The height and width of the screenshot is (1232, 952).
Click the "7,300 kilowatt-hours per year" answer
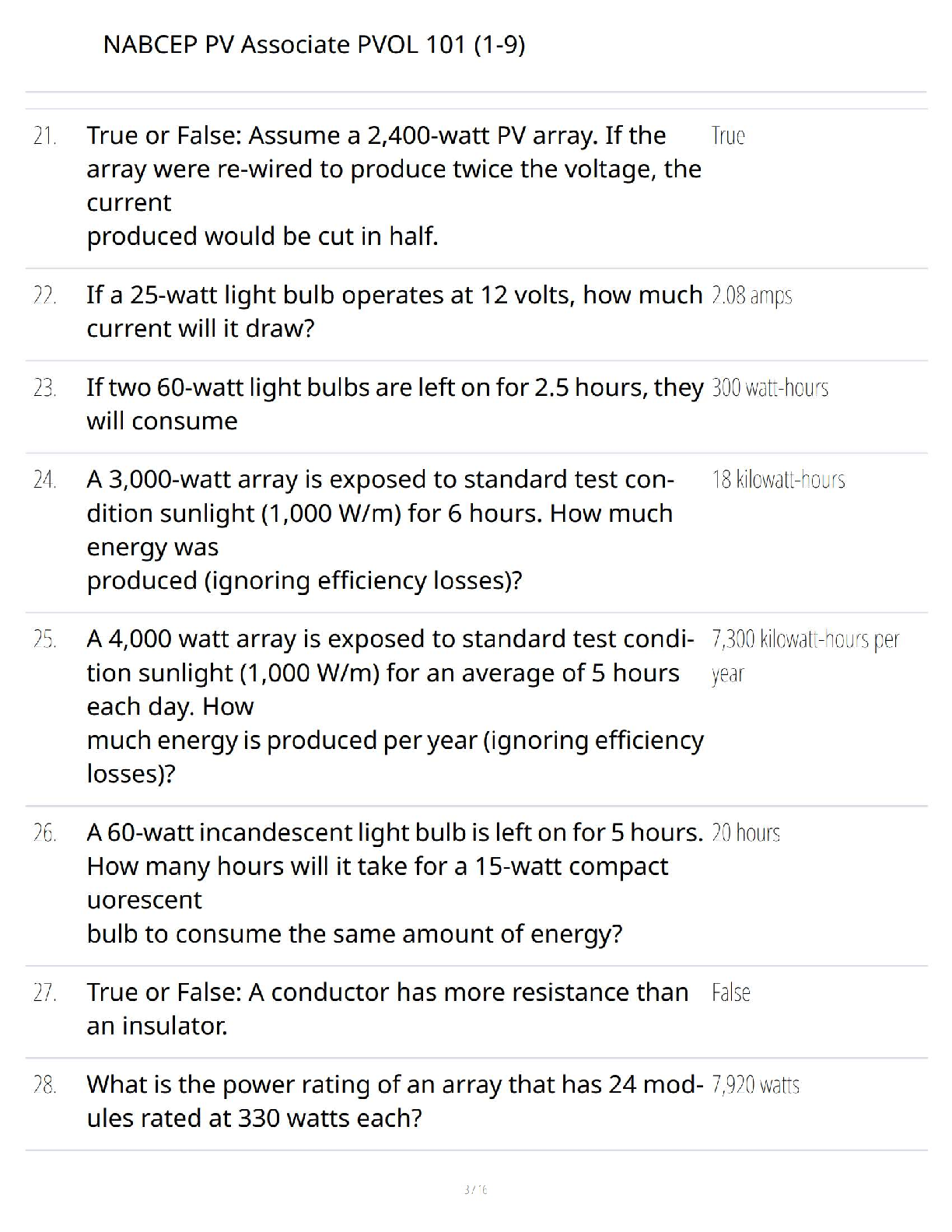click(x=805, y=656)
